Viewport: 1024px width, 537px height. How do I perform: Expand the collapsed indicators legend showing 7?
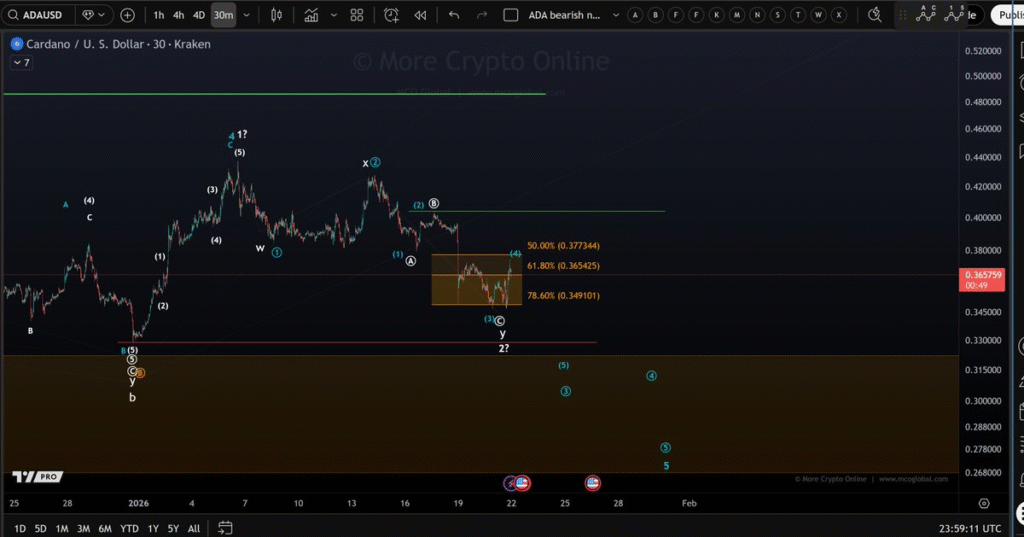(x=21, y=62)
